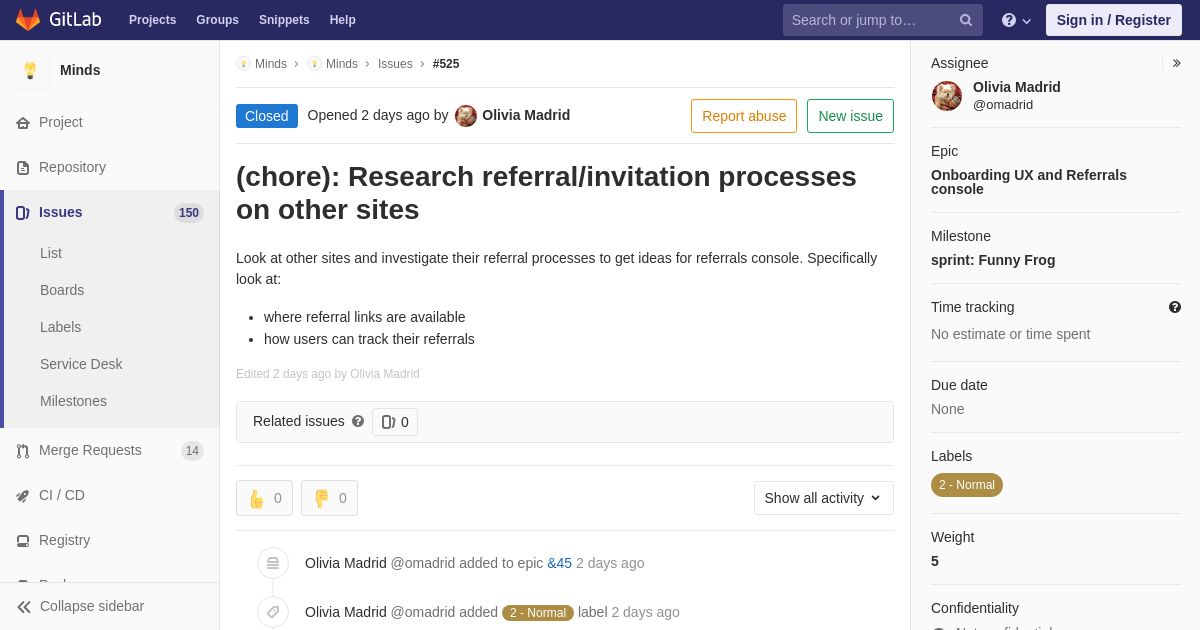Click the Closed status badge
Screen dimensions: 1200x630
pyautogui.click(x=267, y=116)
